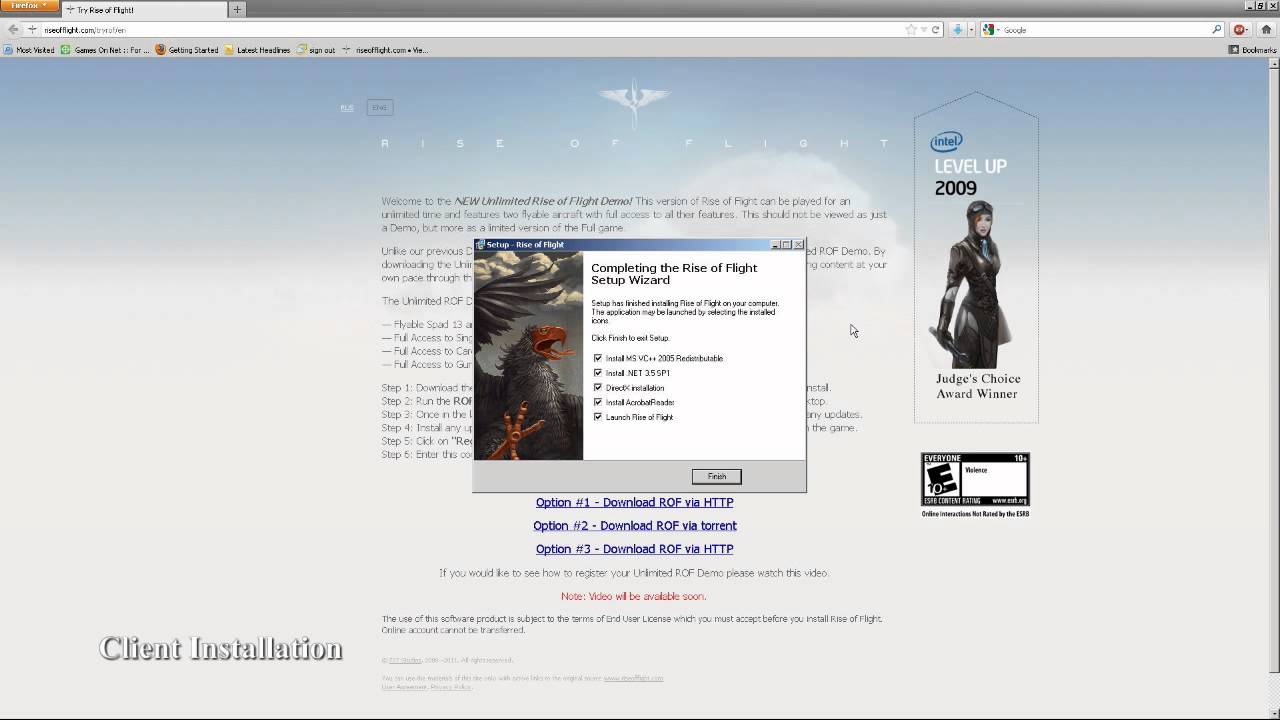This screenshot has width=1280, height=720.
Task: Switch site language to RUS
Action: (x=347, y=107)
